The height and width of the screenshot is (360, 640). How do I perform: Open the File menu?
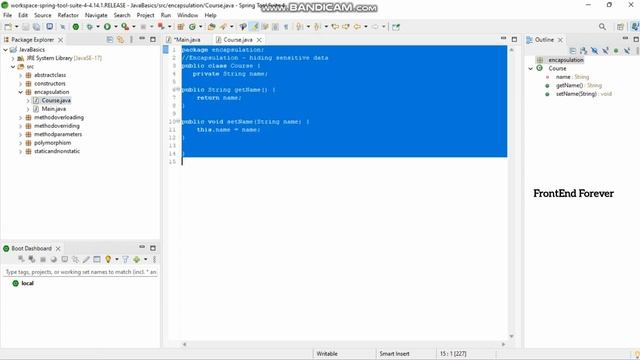[7, 15]
